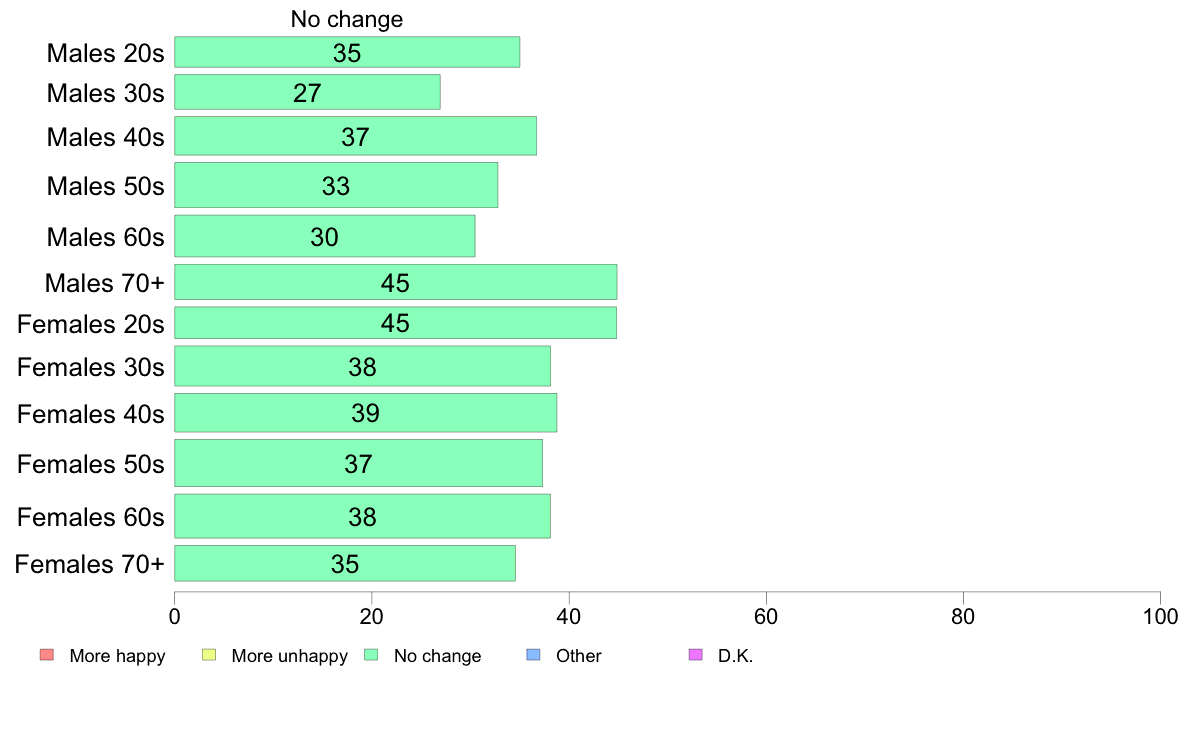Viewport: 1188px width, 736px height.
Task: Select the Males 30s bar showing 27
Action: [x=307, y=92]
